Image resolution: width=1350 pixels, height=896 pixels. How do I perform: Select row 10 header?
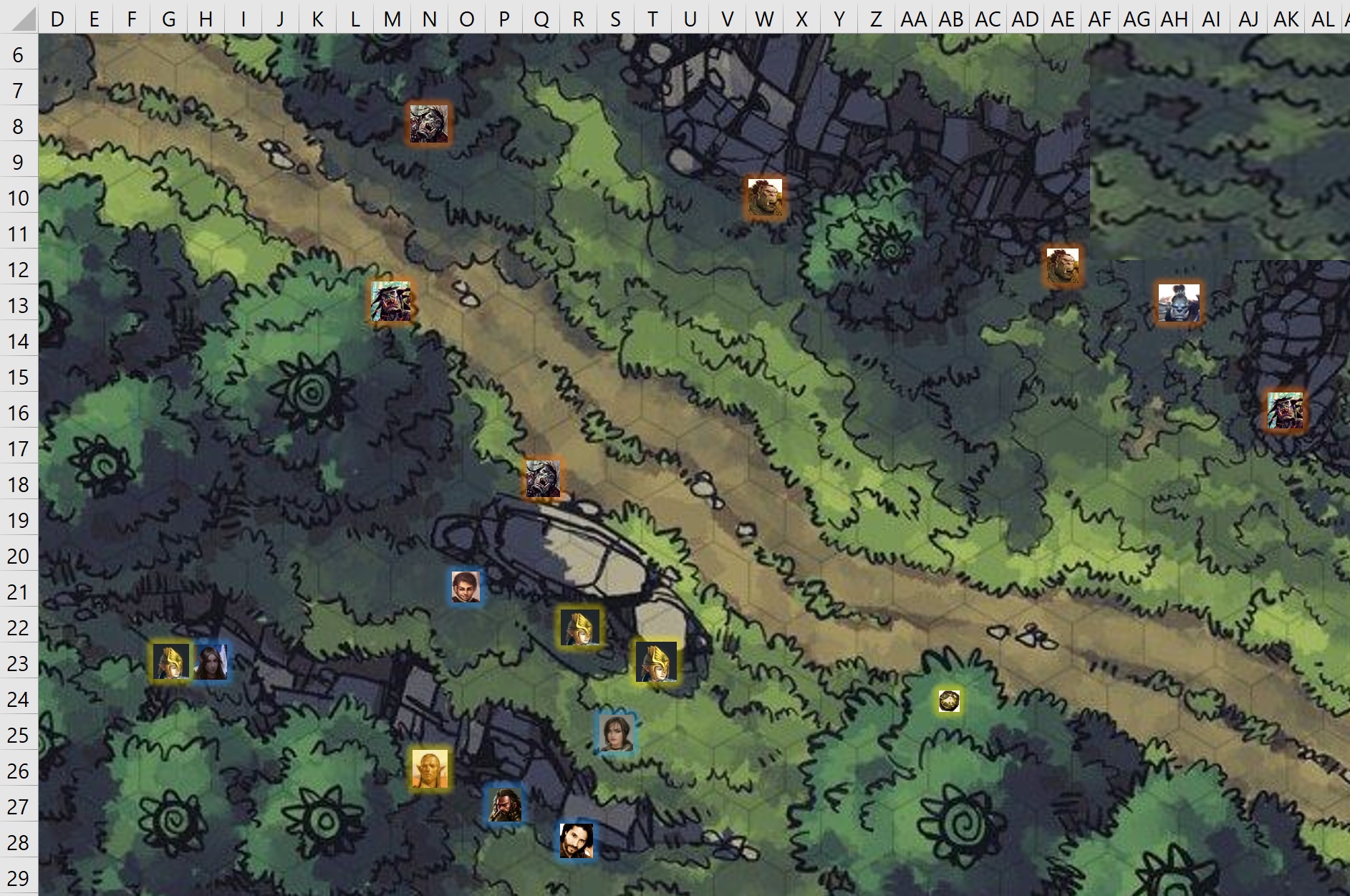(x=19, y=198)
